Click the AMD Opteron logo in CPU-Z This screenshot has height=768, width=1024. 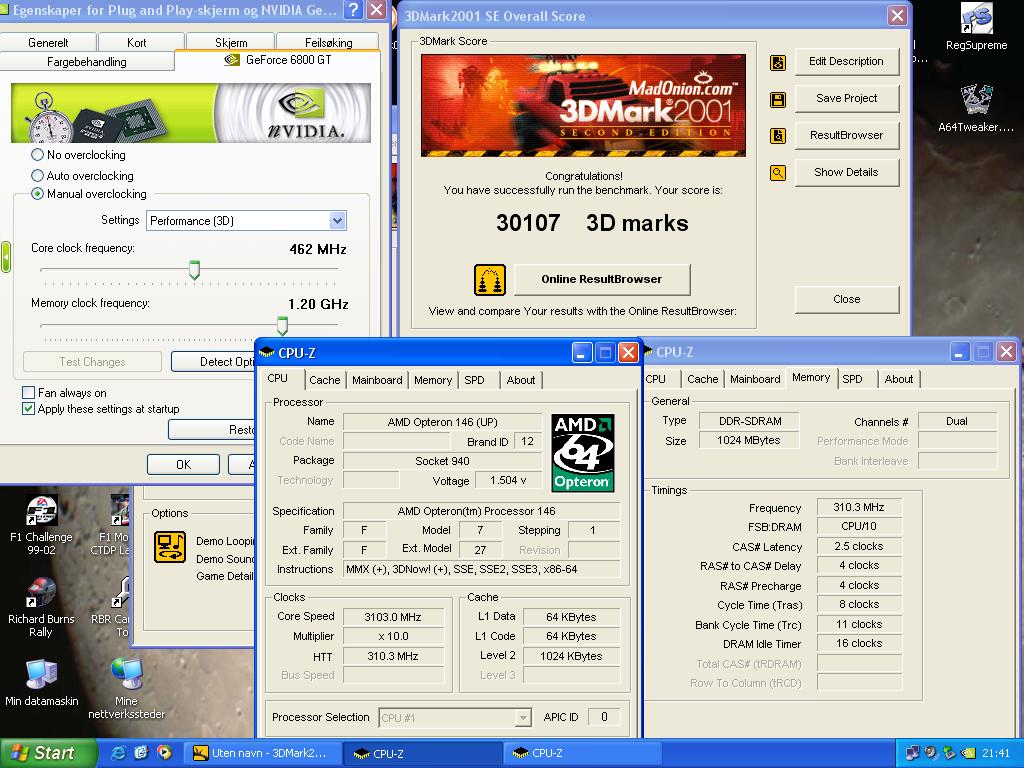point(583,453)
